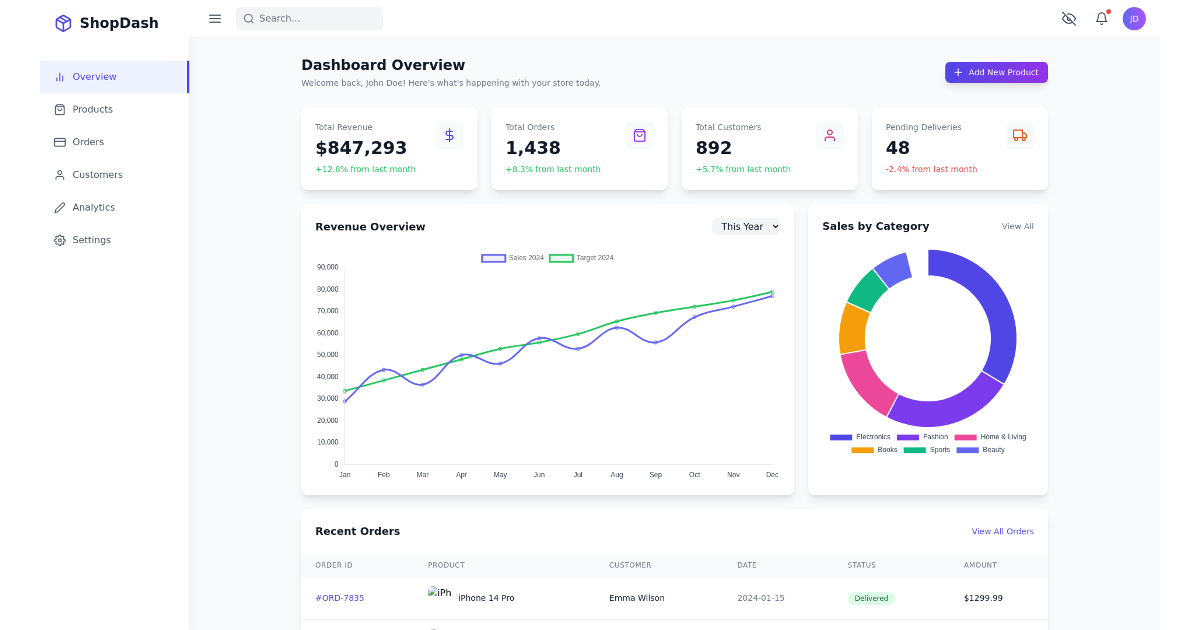Click the search field in the top bar
The width and height of the screenshot is (1200, 630).
click(x=308, y=18)
